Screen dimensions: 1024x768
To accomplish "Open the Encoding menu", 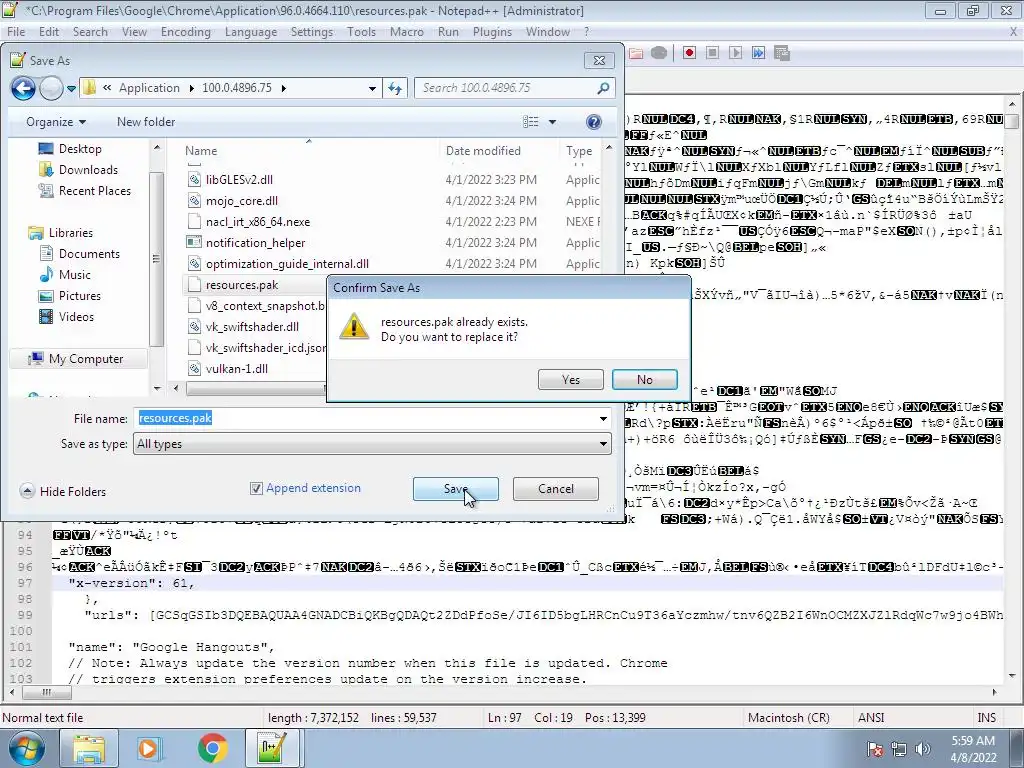I will coord(185,32).
